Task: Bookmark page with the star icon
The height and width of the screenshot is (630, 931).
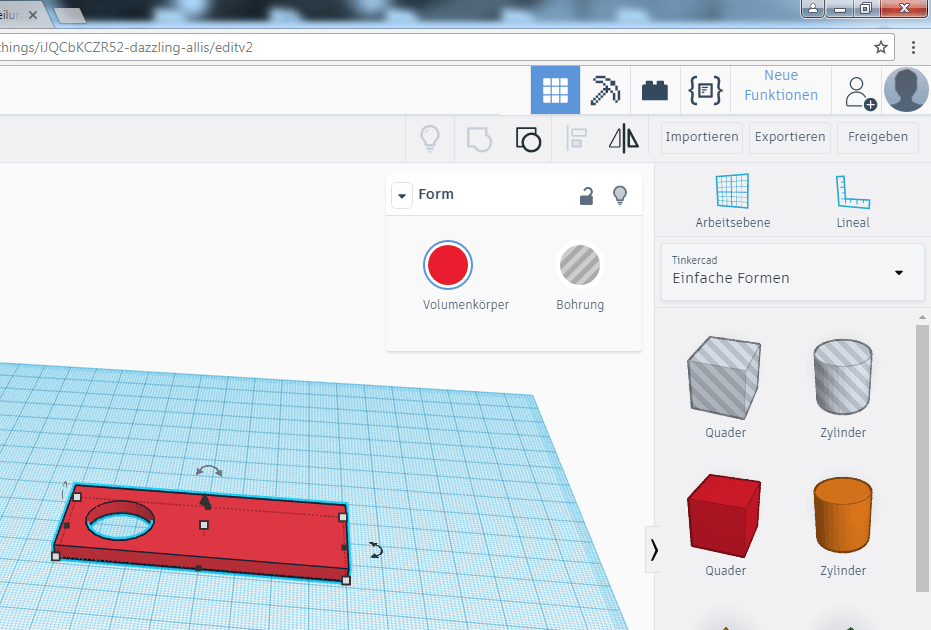Action: tap(881, 48)
